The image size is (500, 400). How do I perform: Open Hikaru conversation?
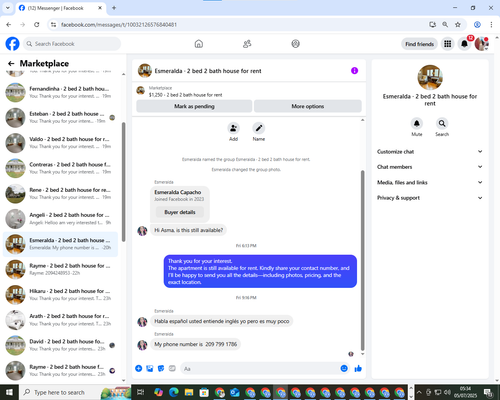click(x=60, y=295)
